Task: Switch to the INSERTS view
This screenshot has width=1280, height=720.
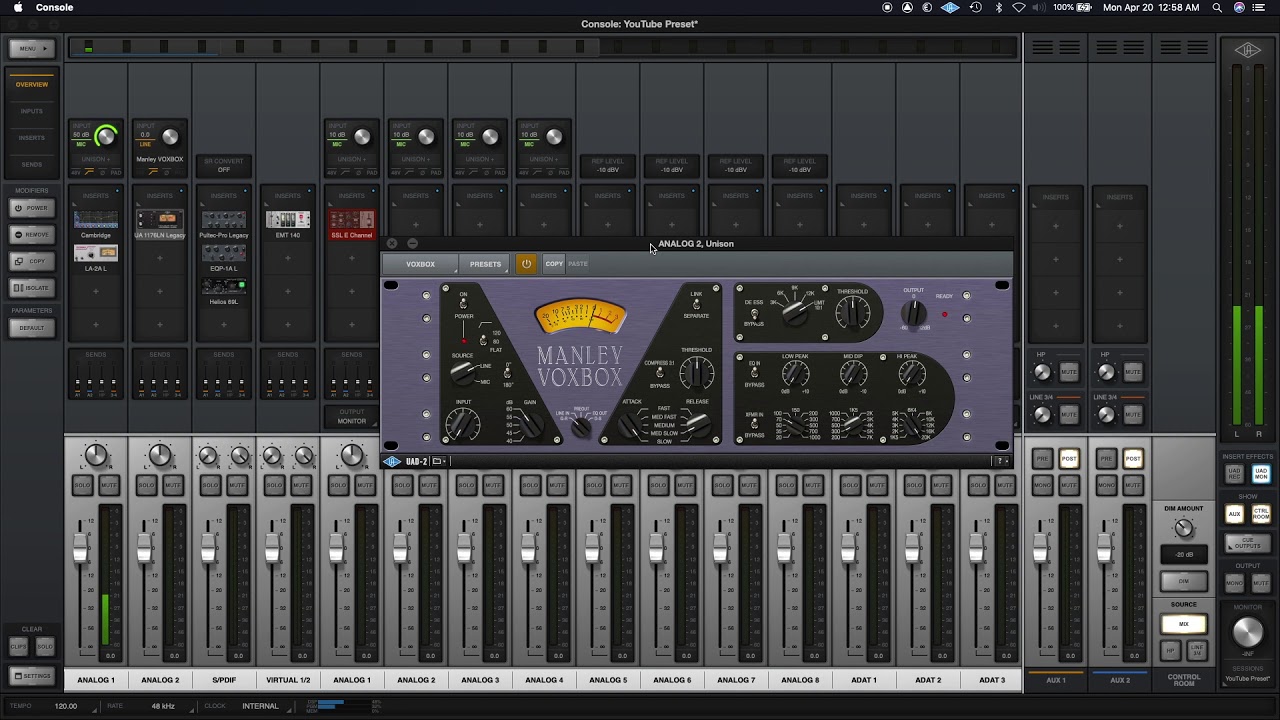Action: (32, 137)
